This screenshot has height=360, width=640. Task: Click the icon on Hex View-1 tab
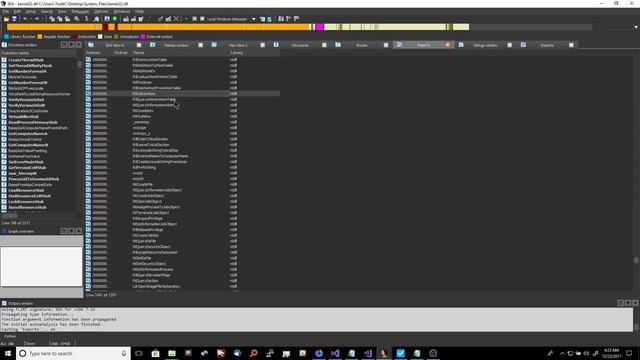click(214, 45)
